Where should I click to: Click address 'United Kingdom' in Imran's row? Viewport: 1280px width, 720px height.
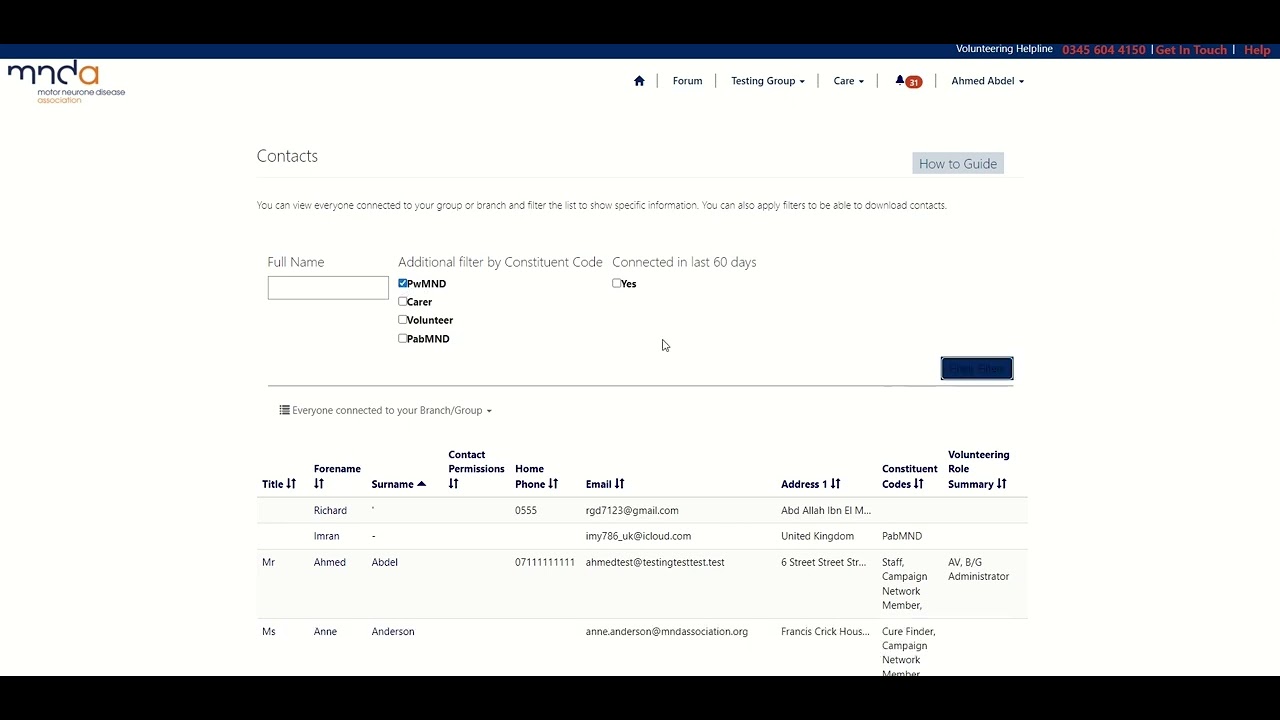818,536
